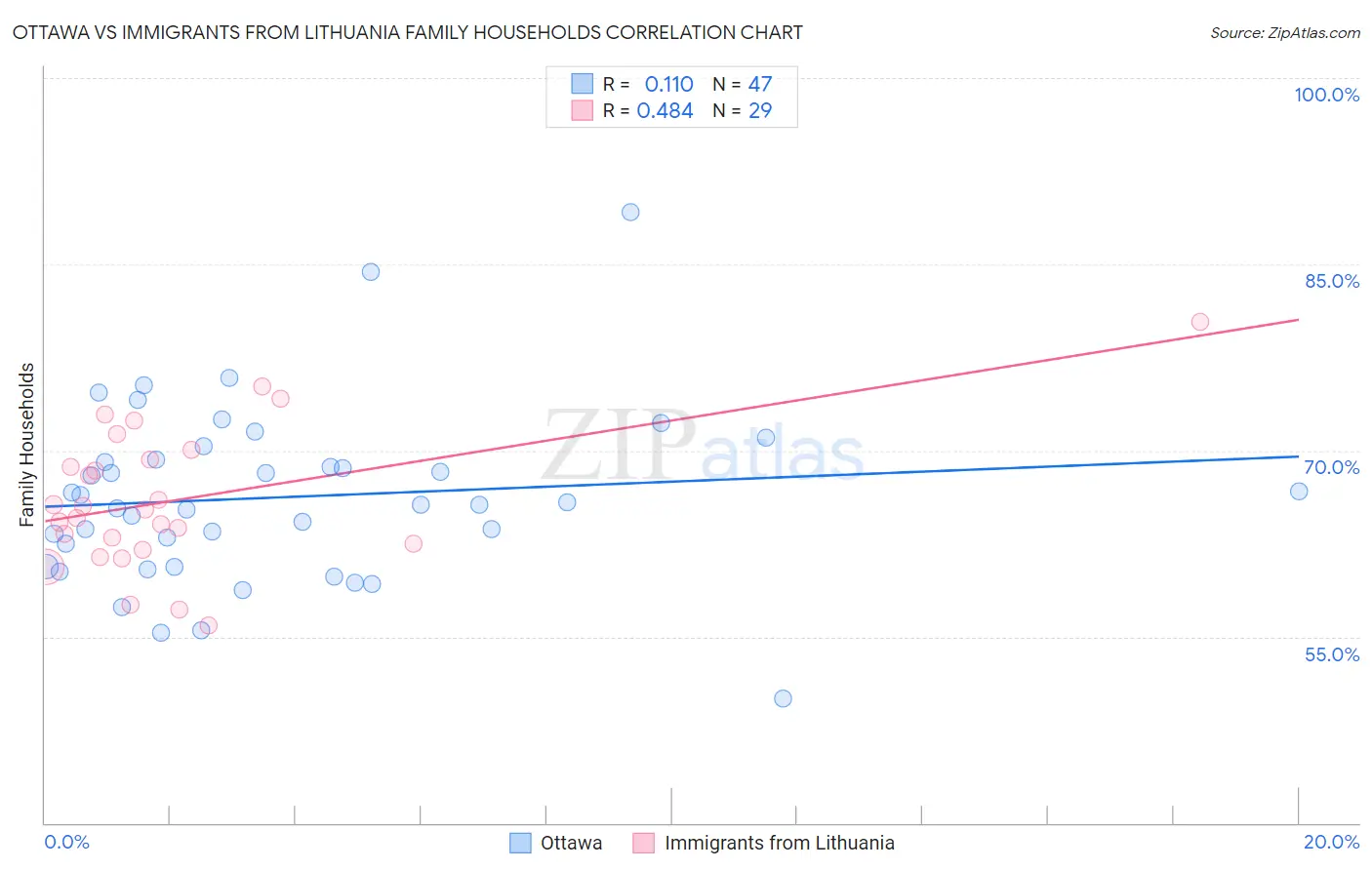Click the blue point at far right edge

pos(1299,491)
